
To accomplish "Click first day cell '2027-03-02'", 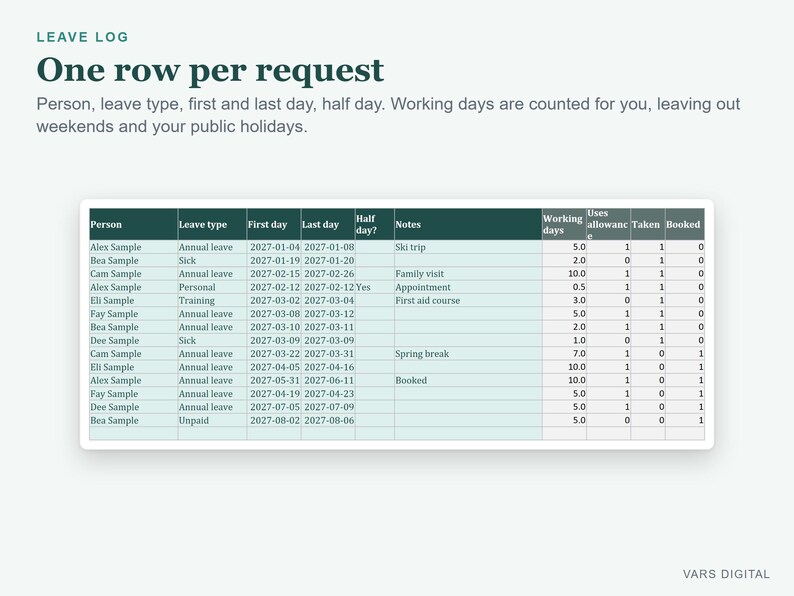I will point(274,300).
